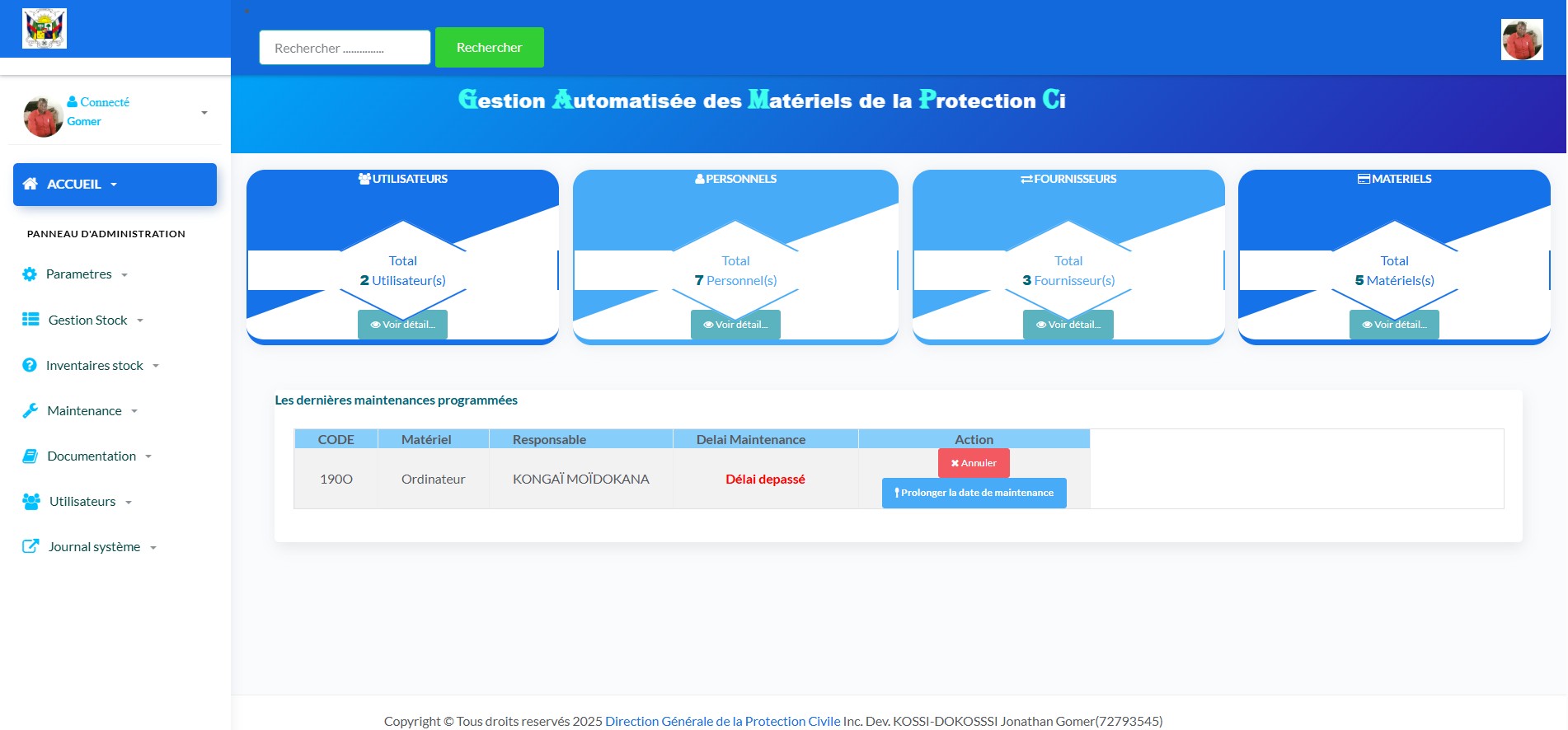Cancel the maintenance with Annuler button
Screen dimensions: 1568x730
pos(974,463)
